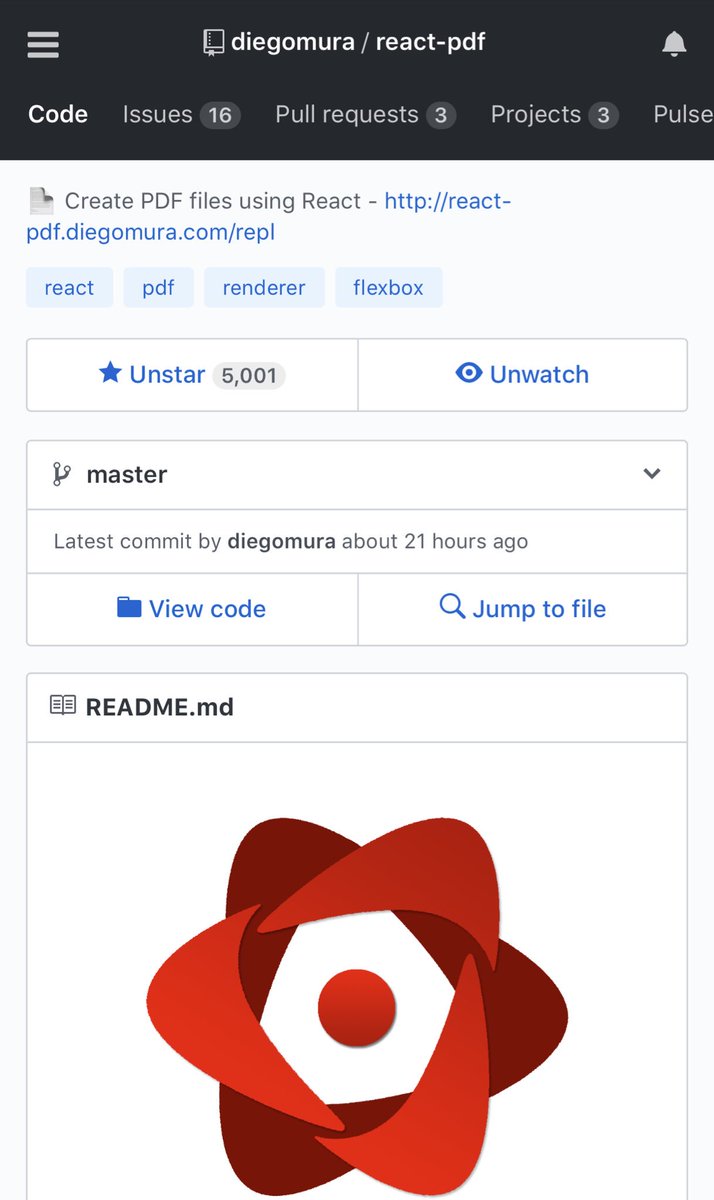Open the react-pdf.diegomura.com/repl link
The width and height of the screenshot is (714, 1200).
268,217
